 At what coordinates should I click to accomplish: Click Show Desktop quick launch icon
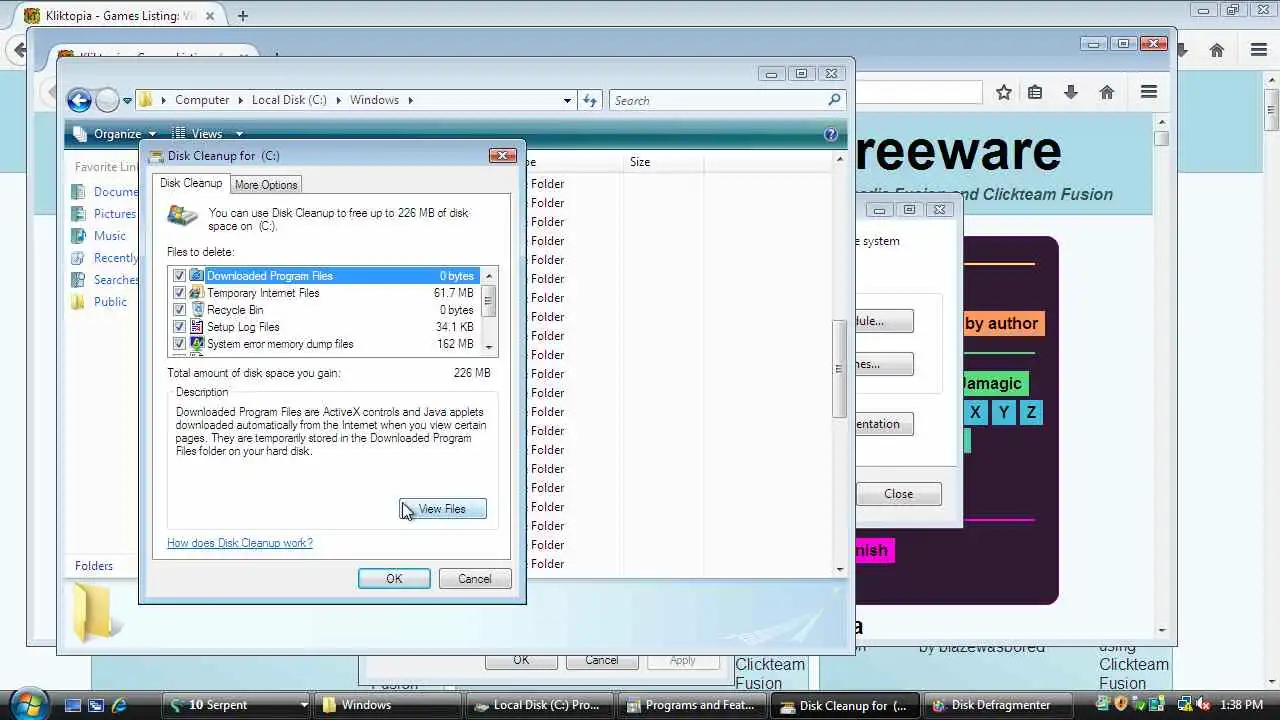pos(72,705)
